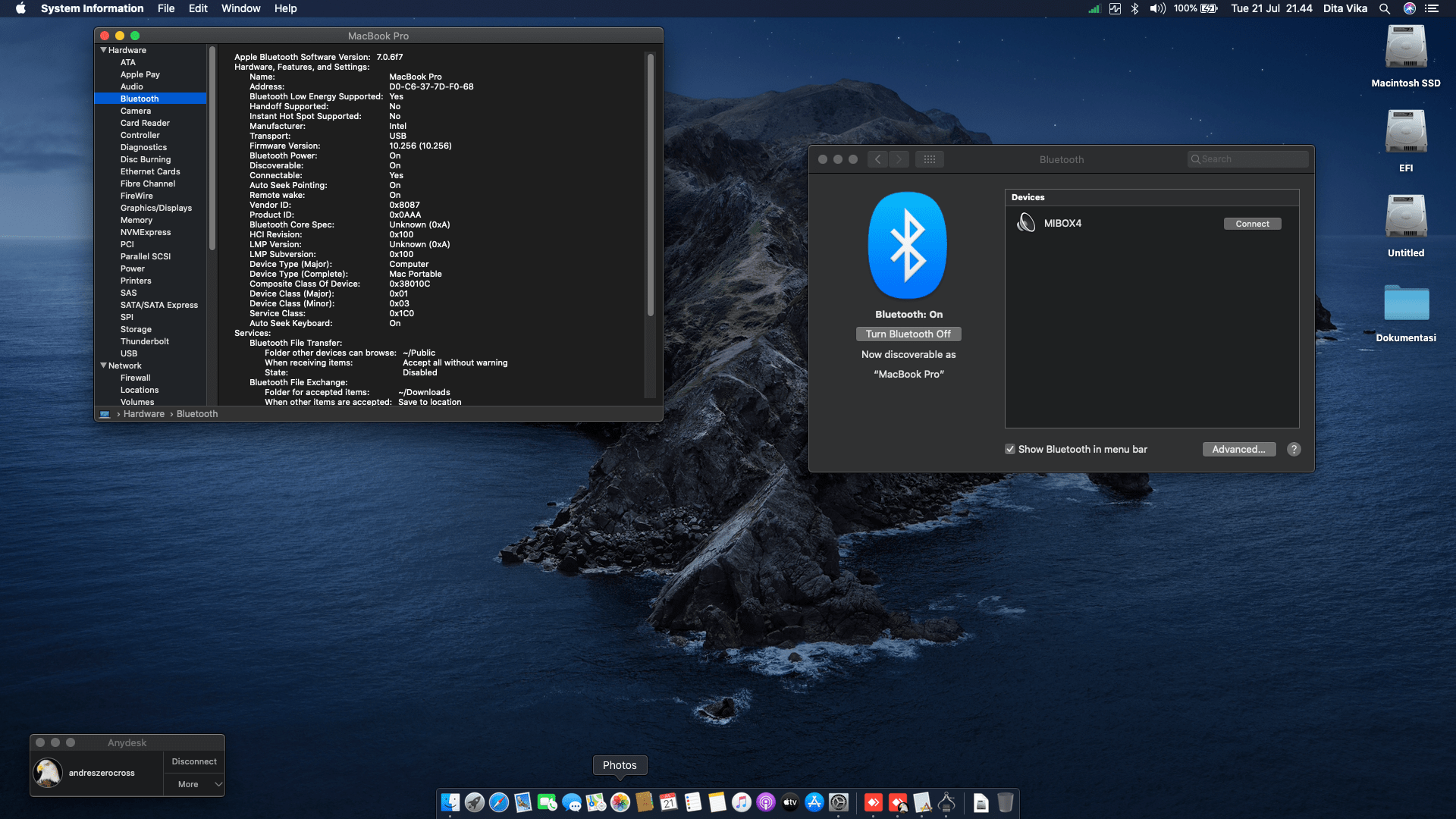
Task: Open the File menu
Action: 166,8
